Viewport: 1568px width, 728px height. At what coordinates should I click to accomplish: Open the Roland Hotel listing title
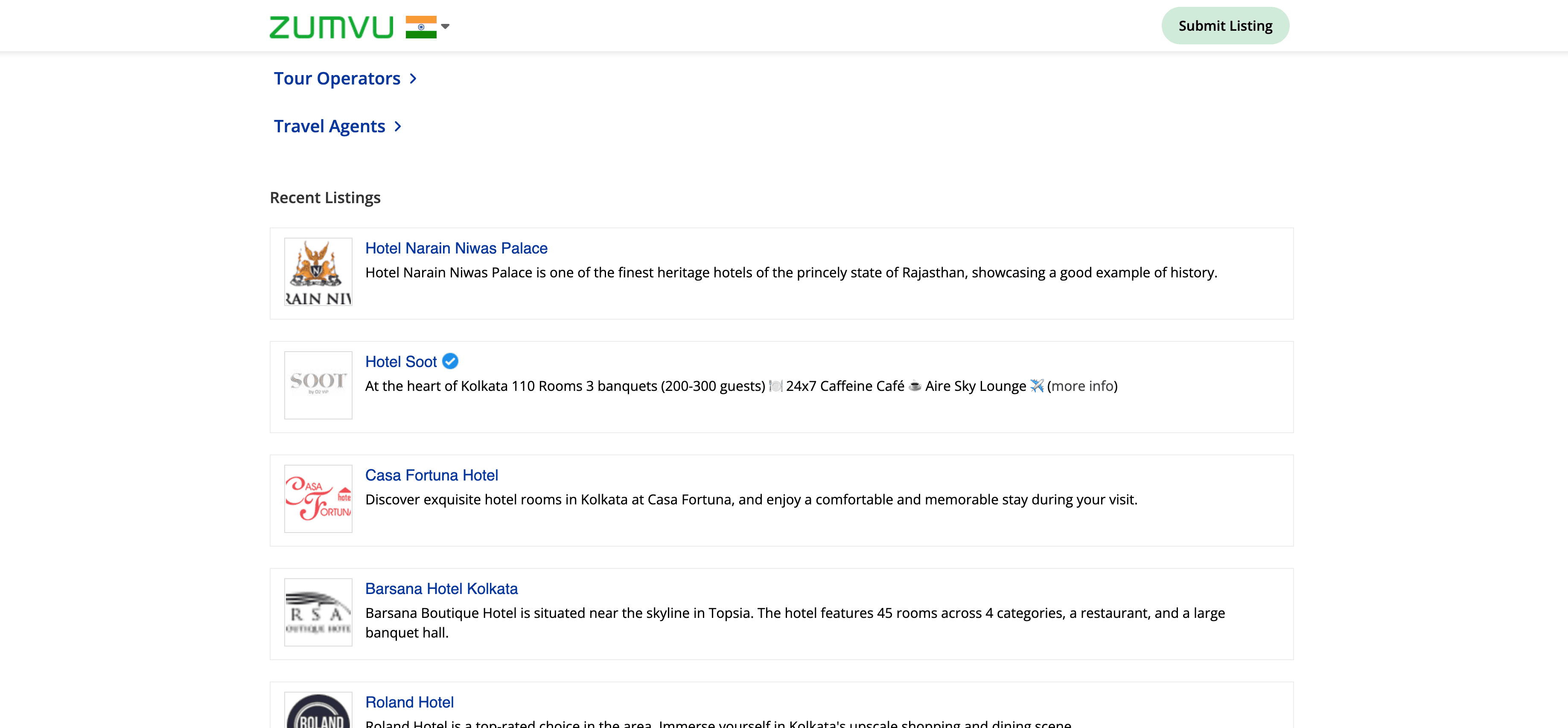pyautogui.click(x=409, y=702)
